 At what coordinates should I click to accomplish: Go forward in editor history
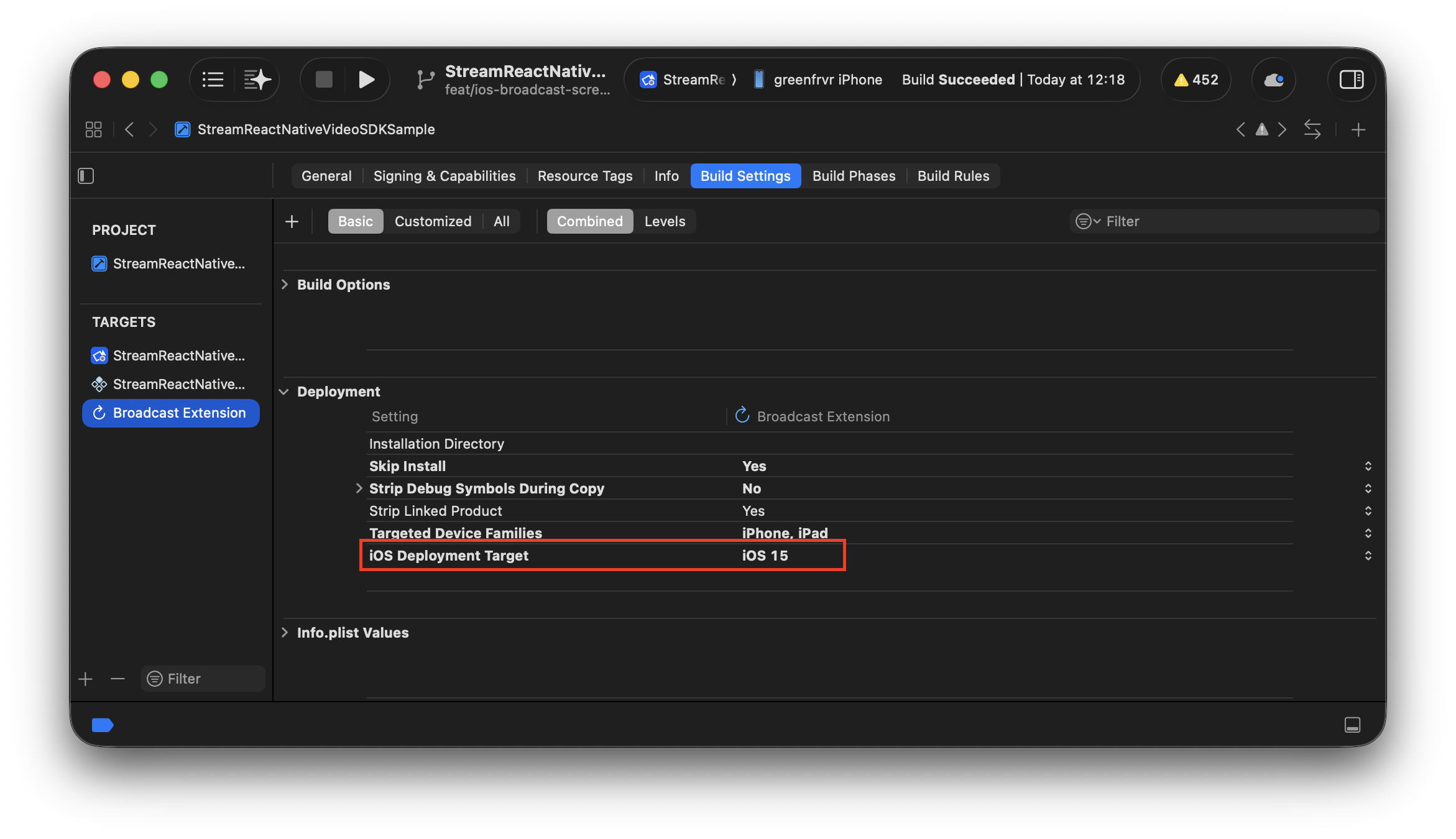(x=153, y=129)
